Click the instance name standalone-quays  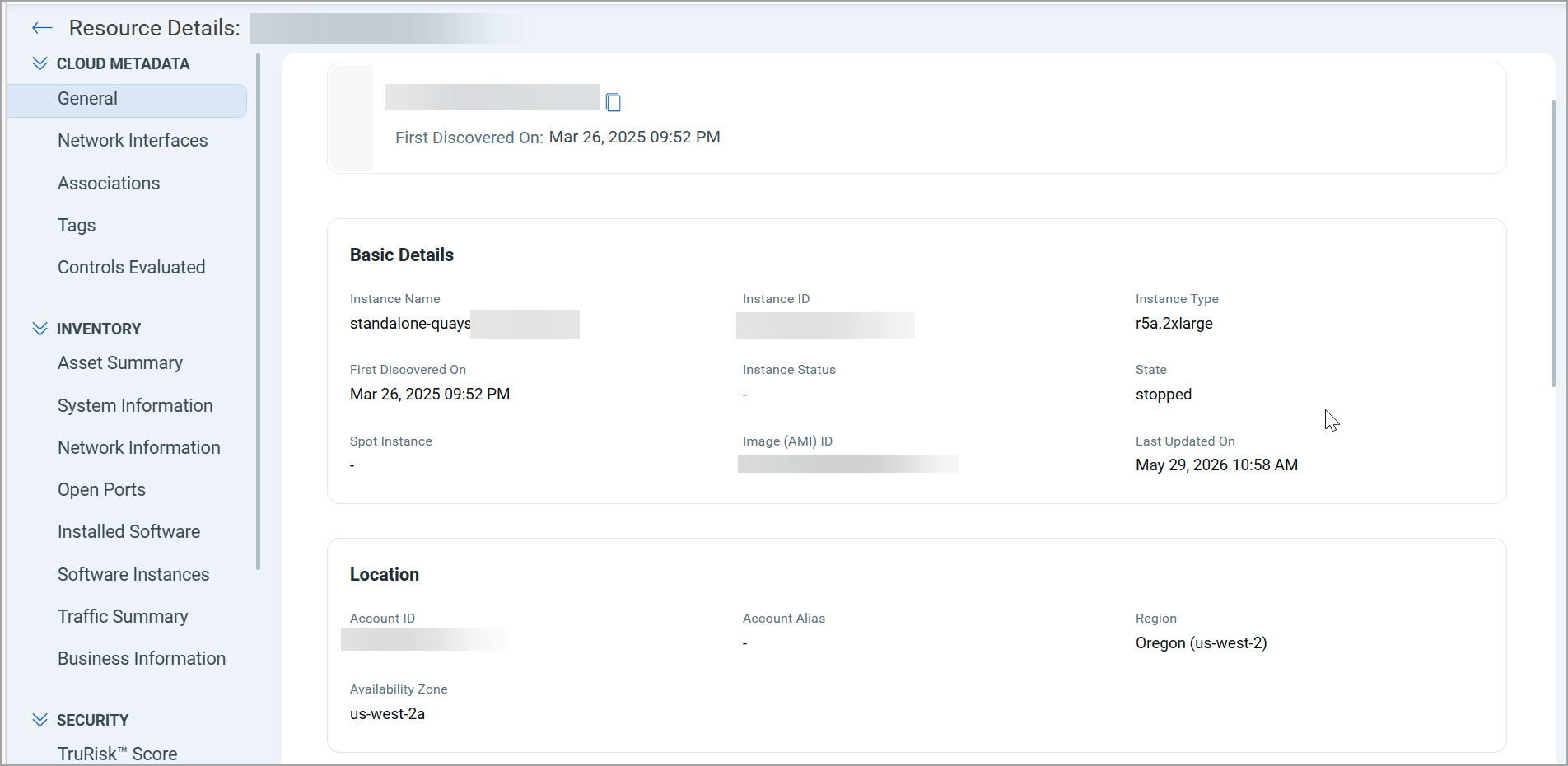[x=410, y=324]
